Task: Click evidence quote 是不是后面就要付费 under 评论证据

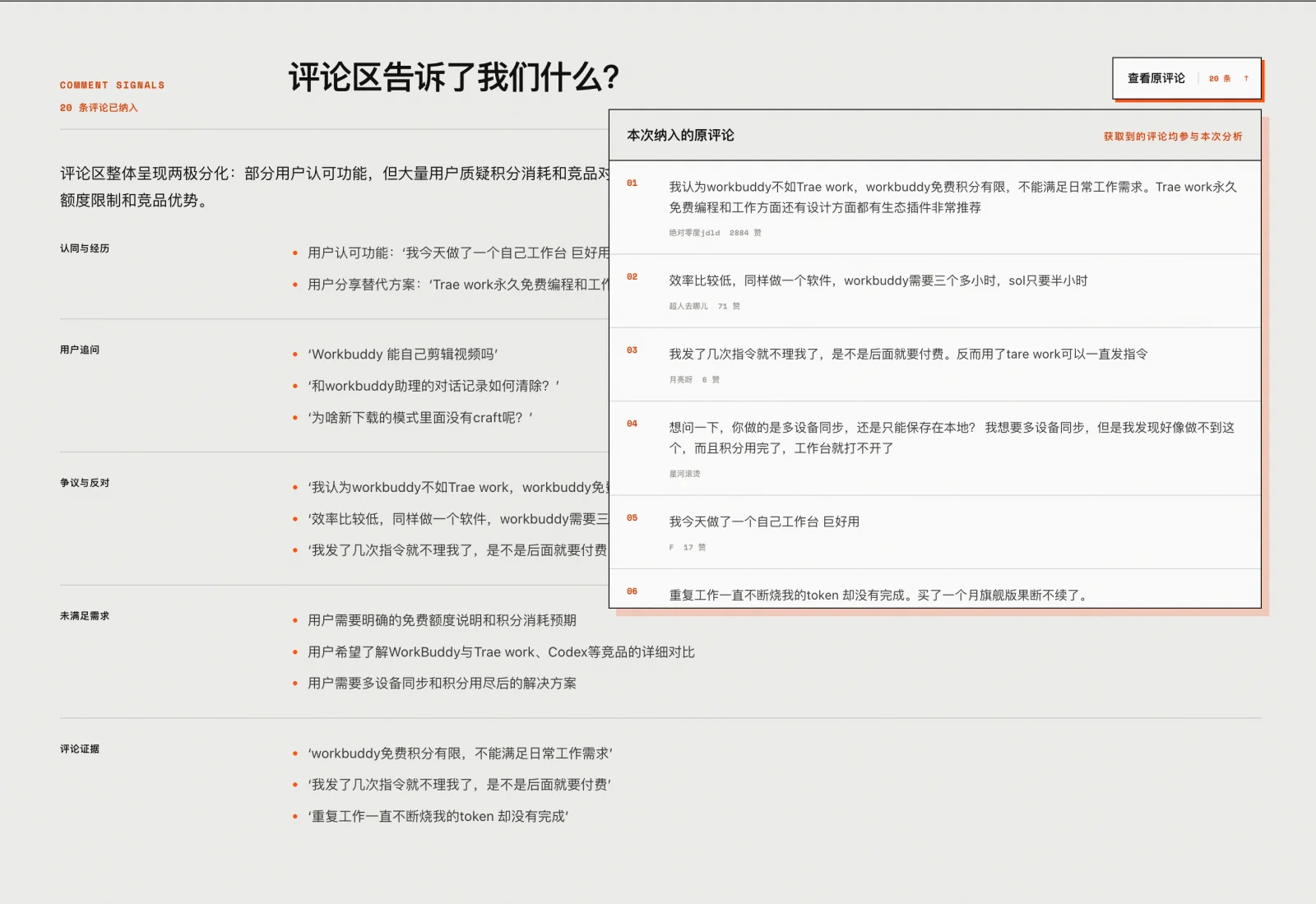Action: click(459, 785)
